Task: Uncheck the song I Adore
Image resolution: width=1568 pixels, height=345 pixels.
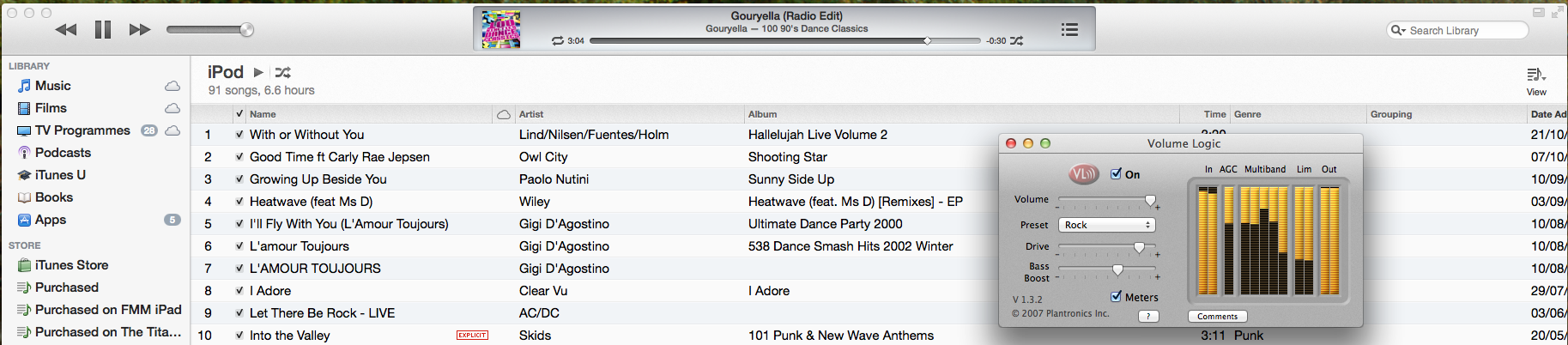Action: pos(239,291)
